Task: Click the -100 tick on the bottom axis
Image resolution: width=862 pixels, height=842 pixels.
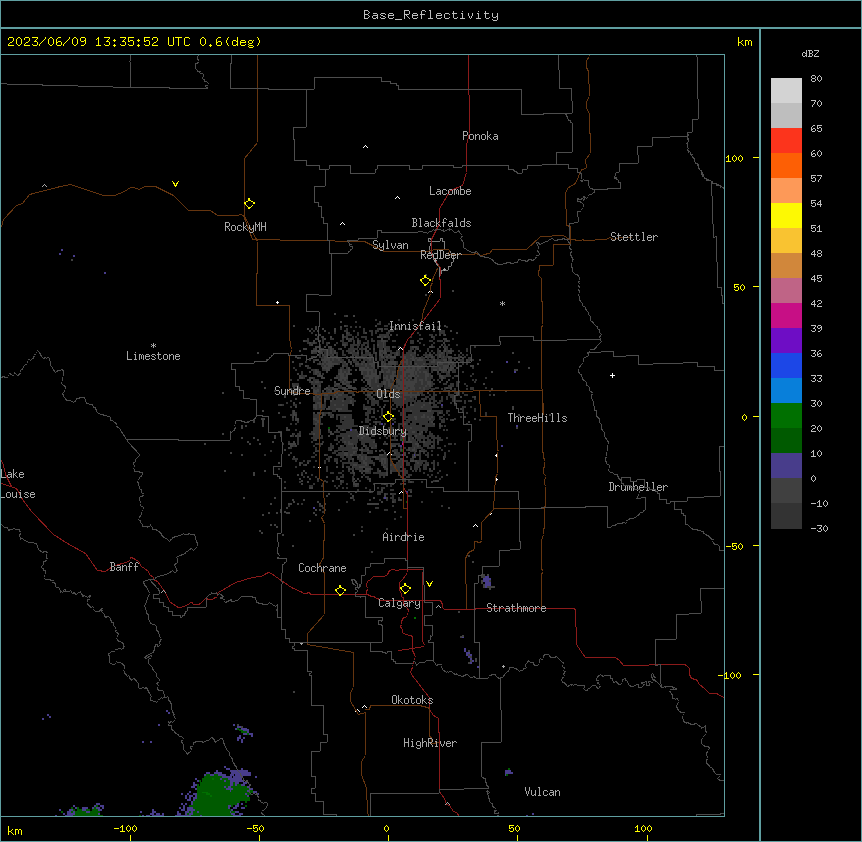Action: coord(126,828)
